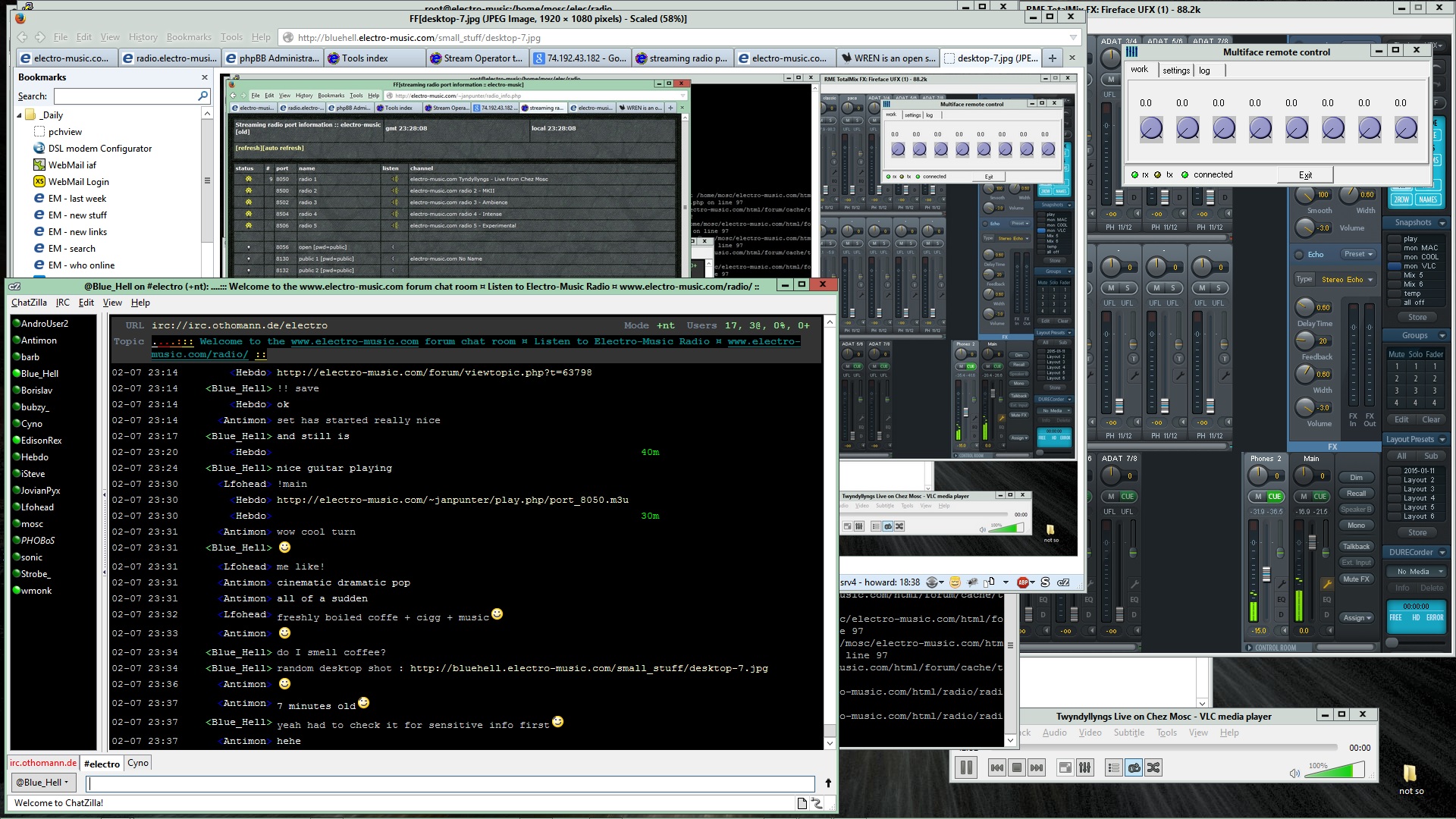
Task: Click Exit in Multiface remote control
Action: 1305,175
